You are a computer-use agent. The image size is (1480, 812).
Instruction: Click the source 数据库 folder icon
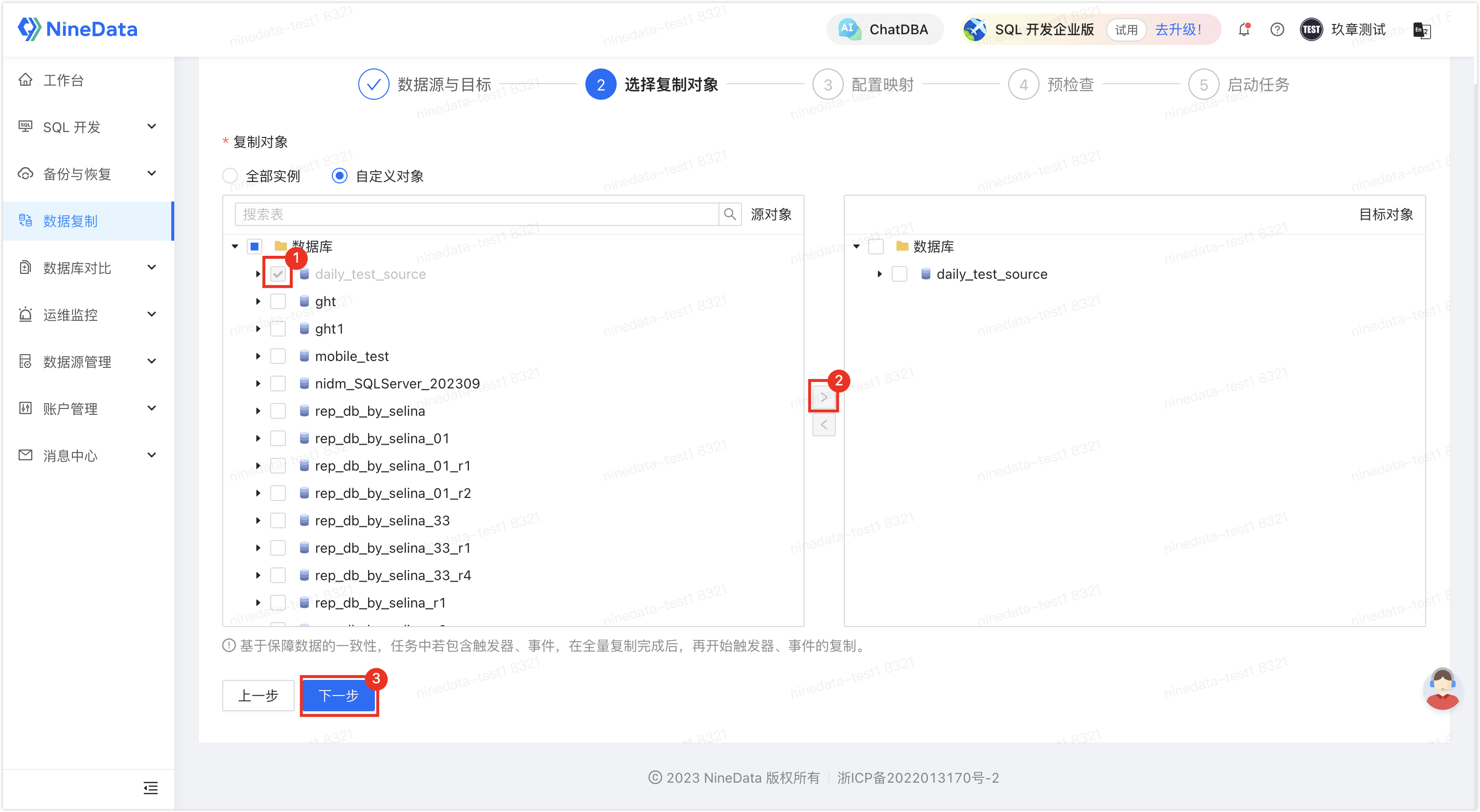click(x=280, y=247)
